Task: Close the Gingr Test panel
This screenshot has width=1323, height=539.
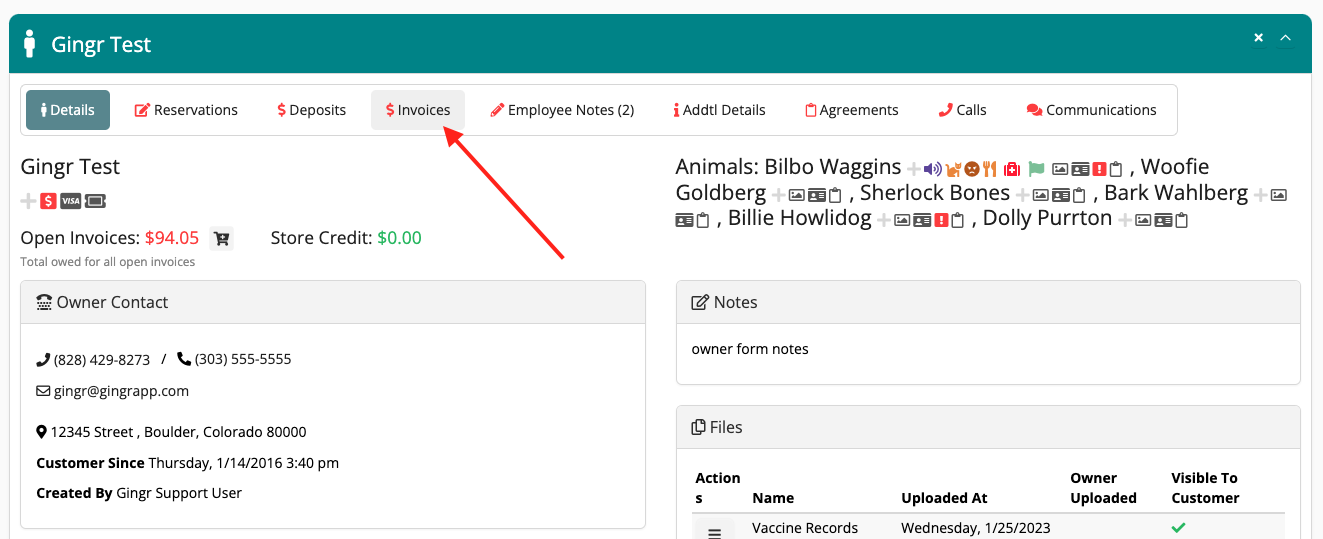Action: [x=1258, y=38]
